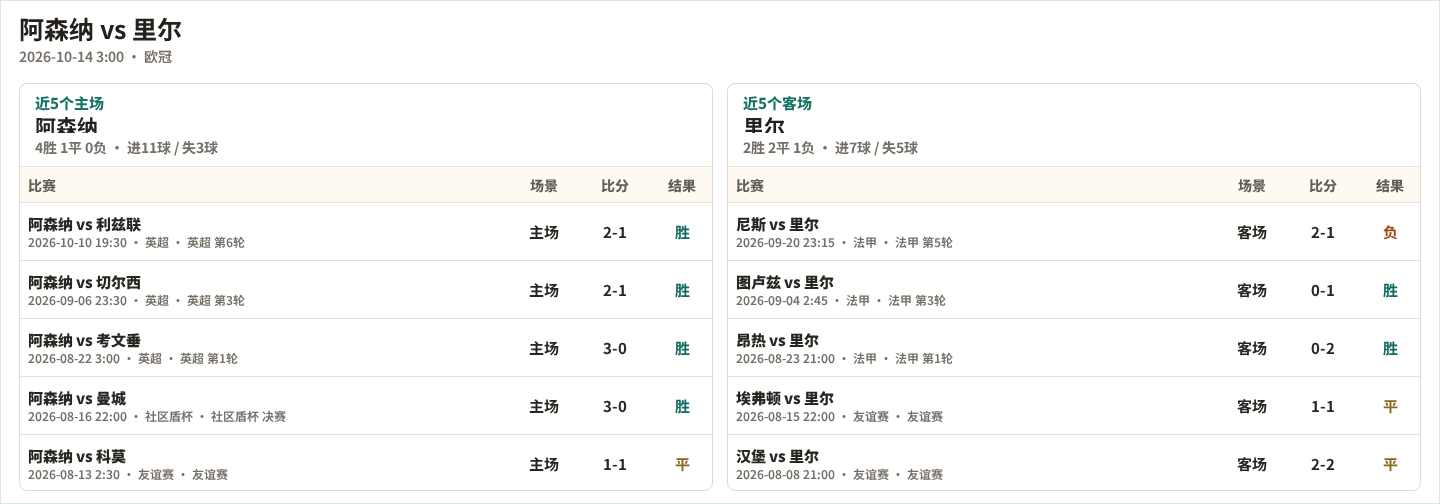Screen dimensions: 1440x504
Task: Open the 图卢兹 vs 里尔 match row
Action: click(x=1074, y=290)
